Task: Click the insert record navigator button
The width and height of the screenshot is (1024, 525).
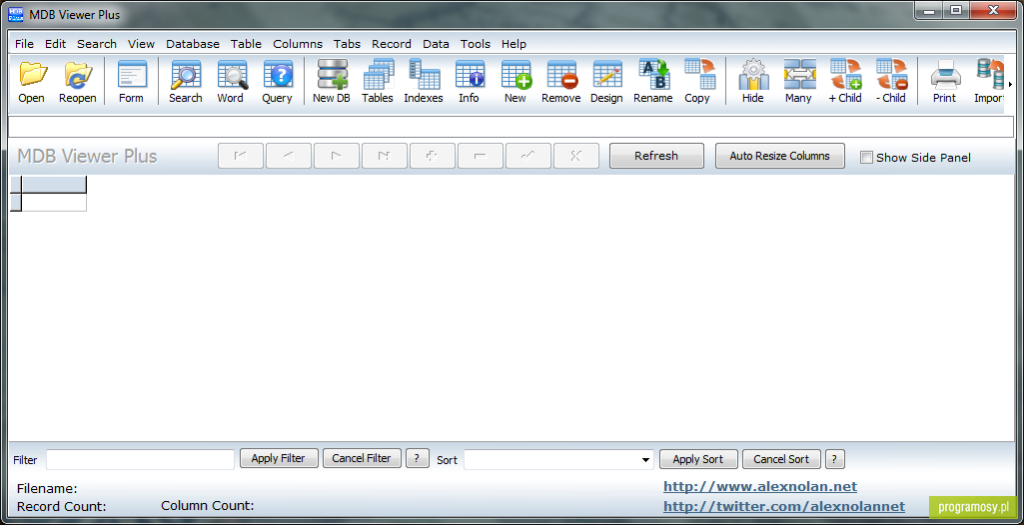Action: [432, 156]
